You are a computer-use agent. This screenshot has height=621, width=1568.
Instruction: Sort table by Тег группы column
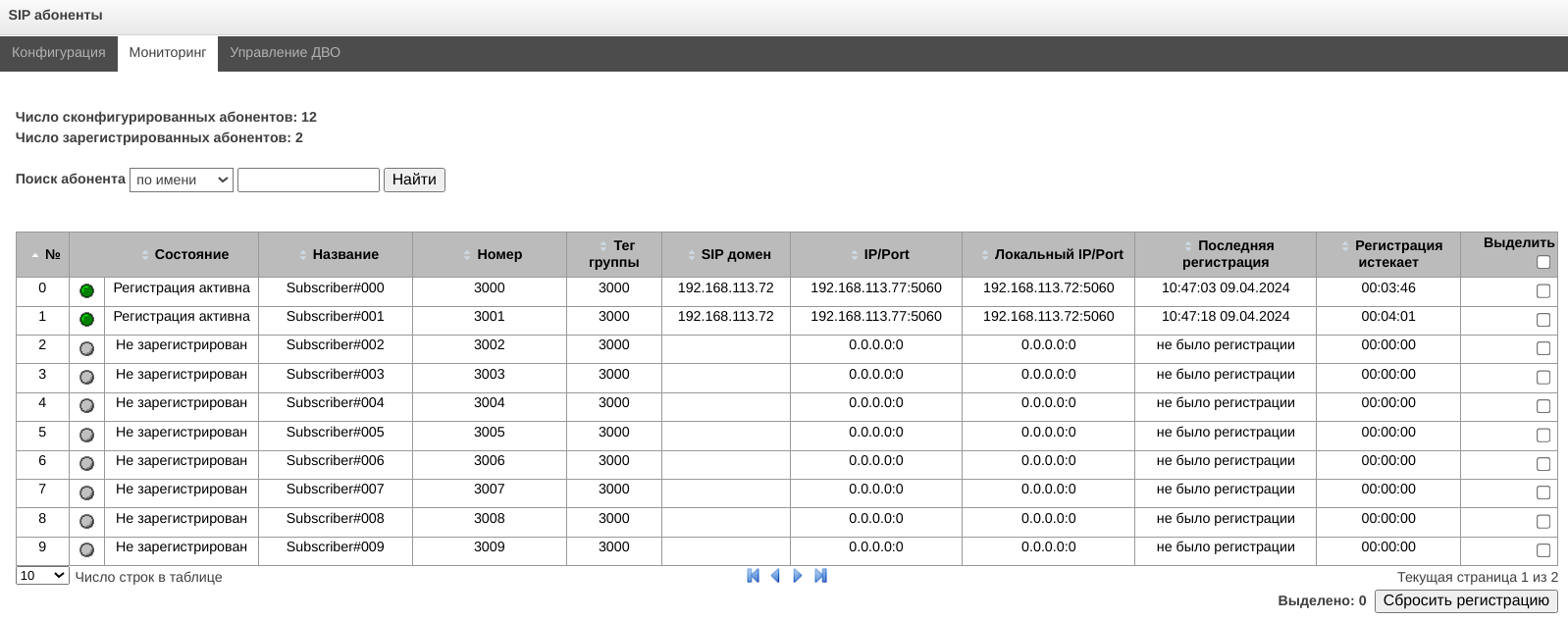click(614, 254)
